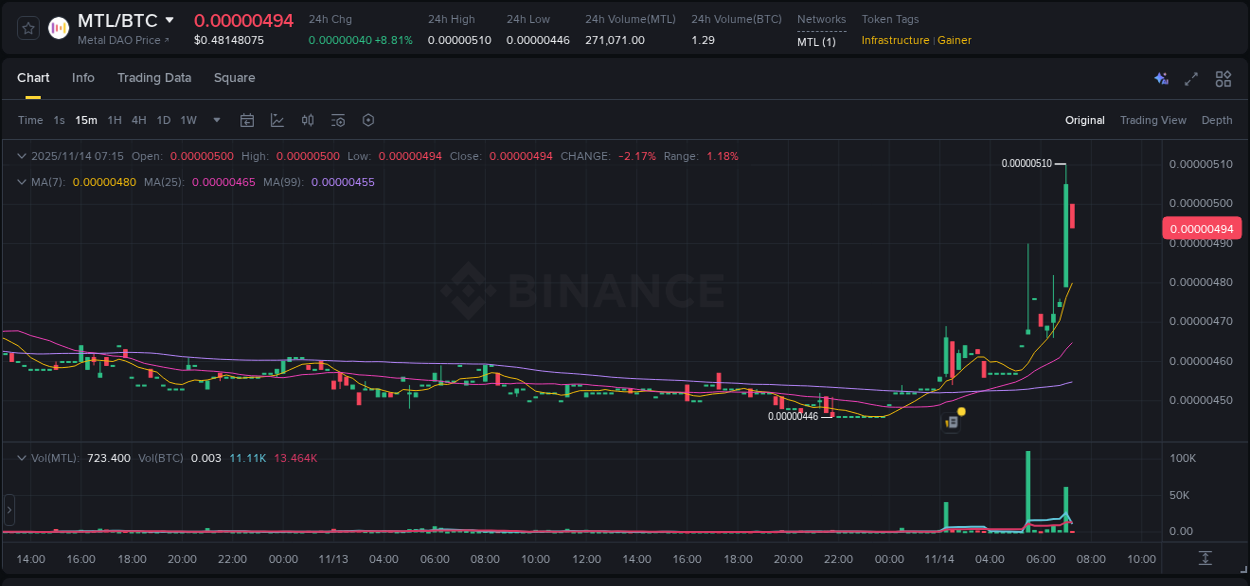
Task: Click the fullscreen expand arrows icon
Action: 1191,78
